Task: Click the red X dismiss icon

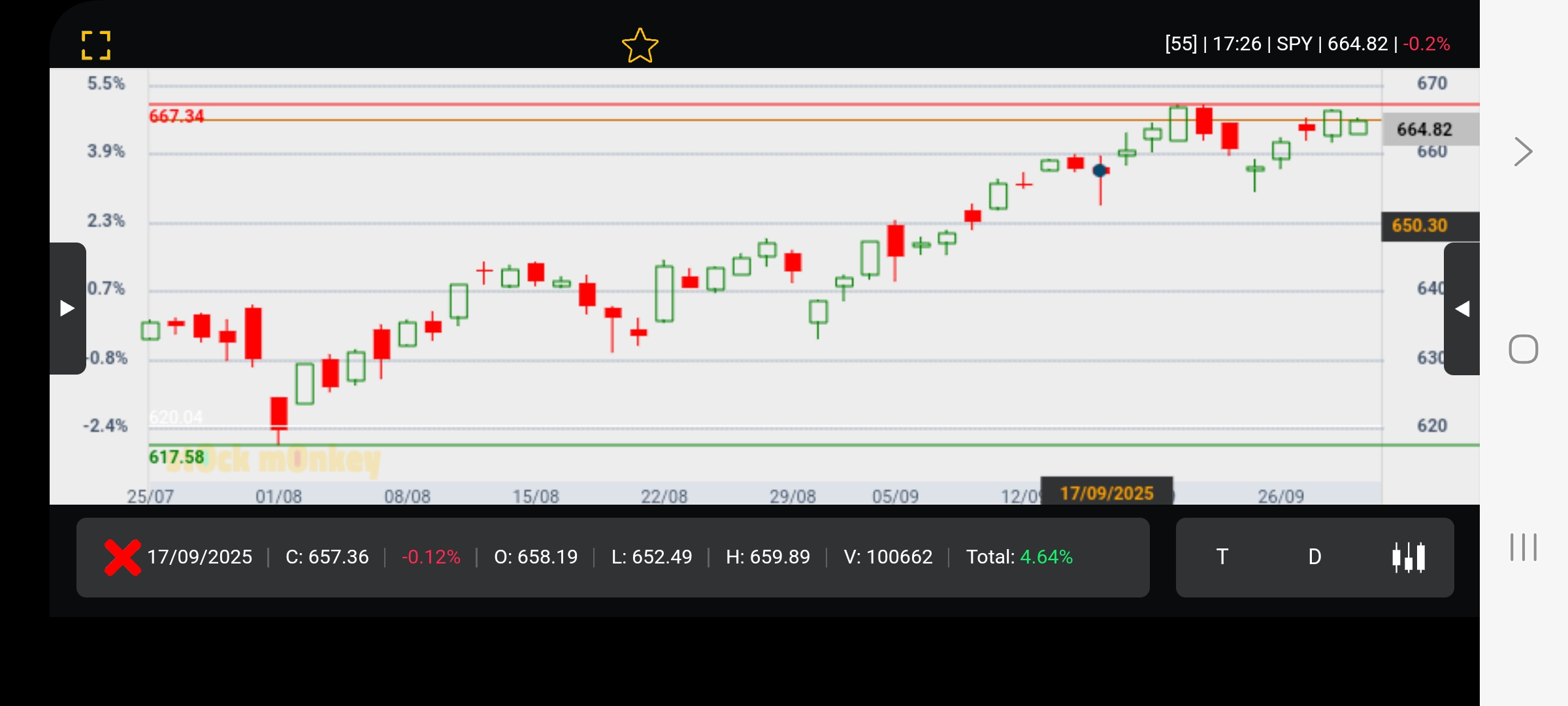Action: tap(122, 557)
